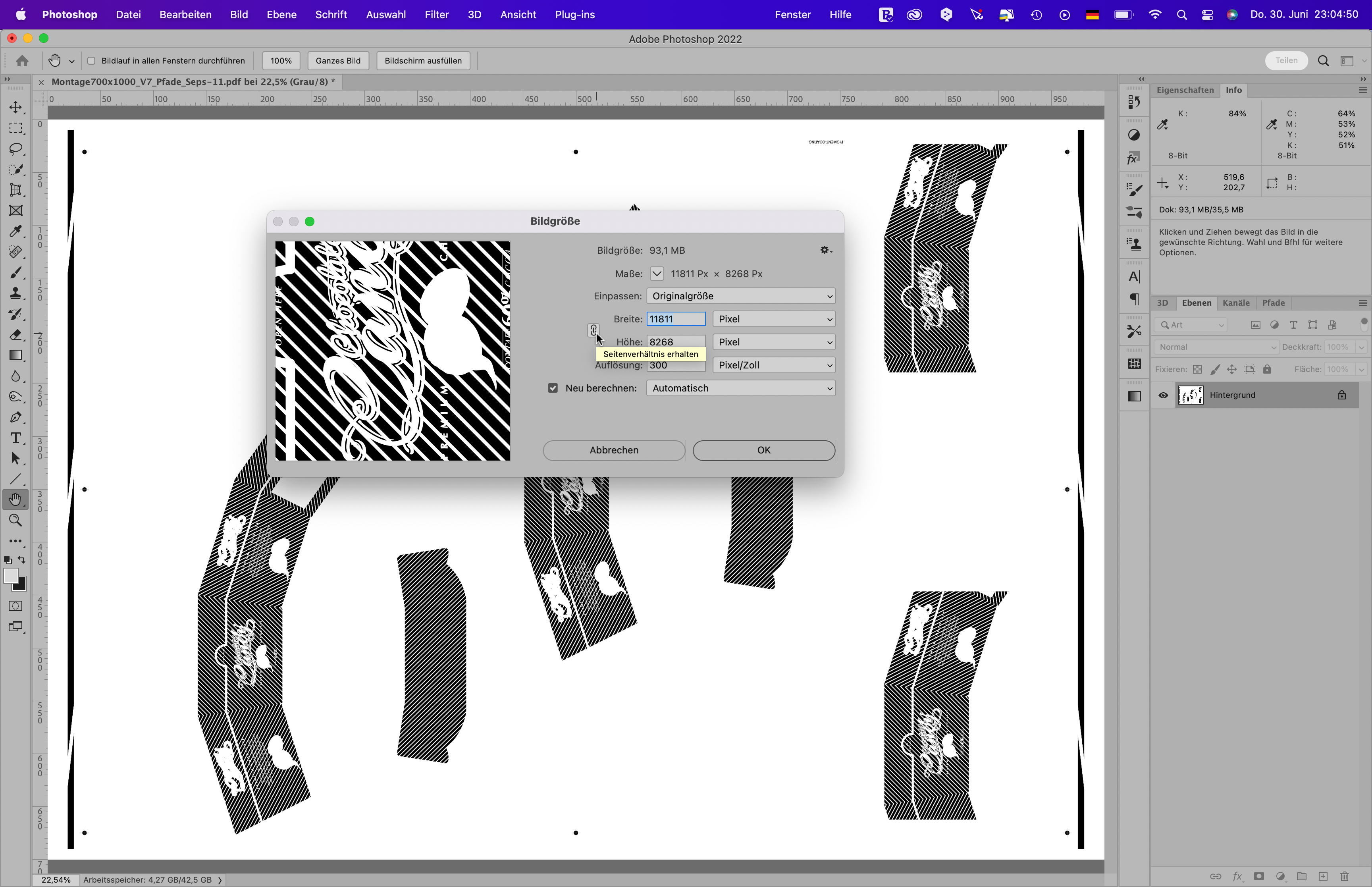Screen dimensions: 1372x887
Task: Select the Frame tool
Action: [15, 211]
